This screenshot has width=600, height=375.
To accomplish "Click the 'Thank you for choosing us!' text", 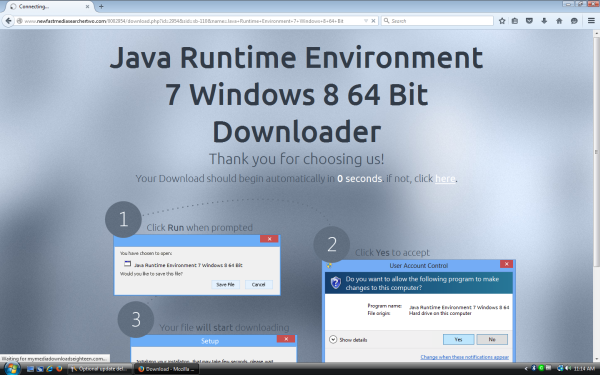I will tap(297, 159).
